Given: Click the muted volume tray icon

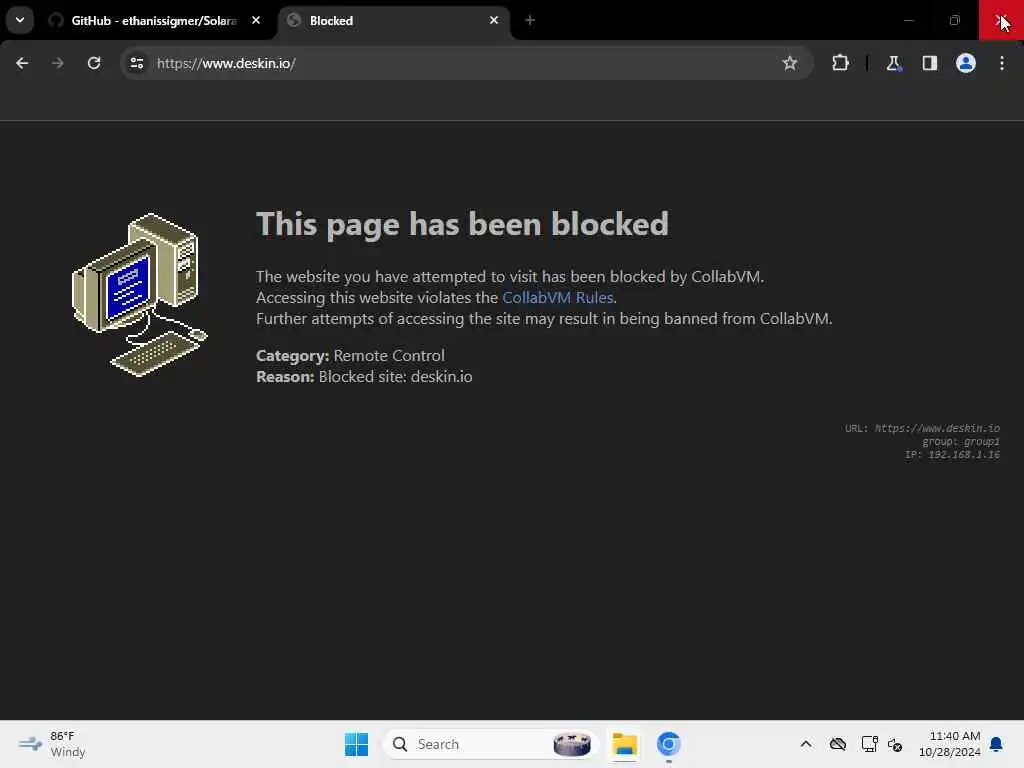Looking at the screenshot, I should click(895, 744).
